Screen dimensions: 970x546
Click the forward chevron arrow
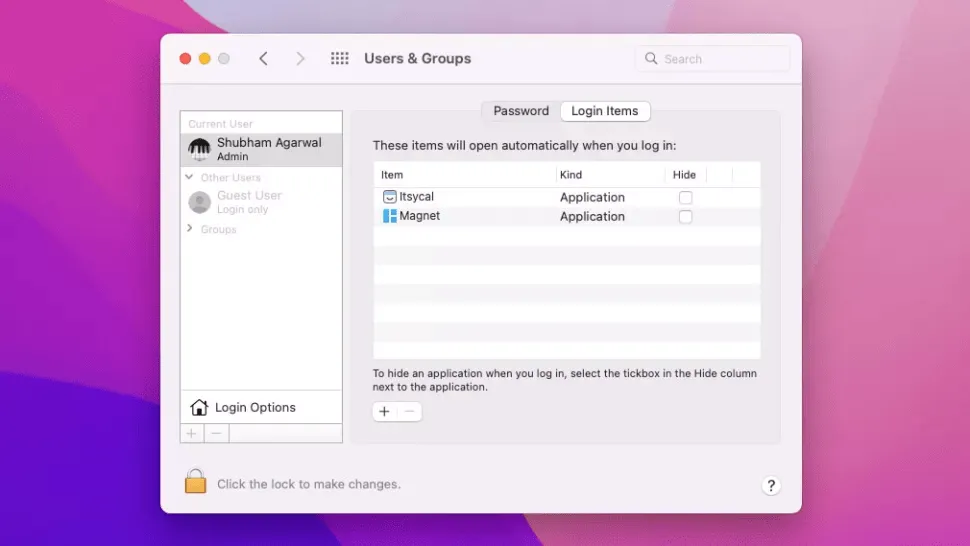(x=300, y=59)
